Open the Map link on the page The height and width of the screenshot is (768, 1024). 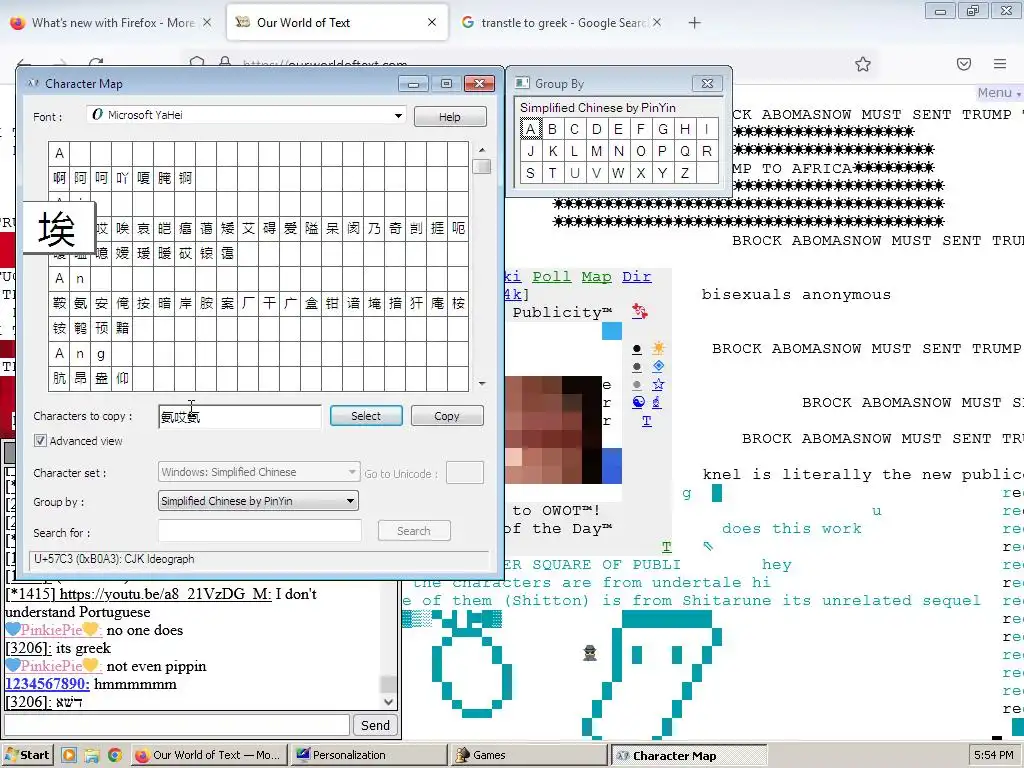[x=596, y=276]
